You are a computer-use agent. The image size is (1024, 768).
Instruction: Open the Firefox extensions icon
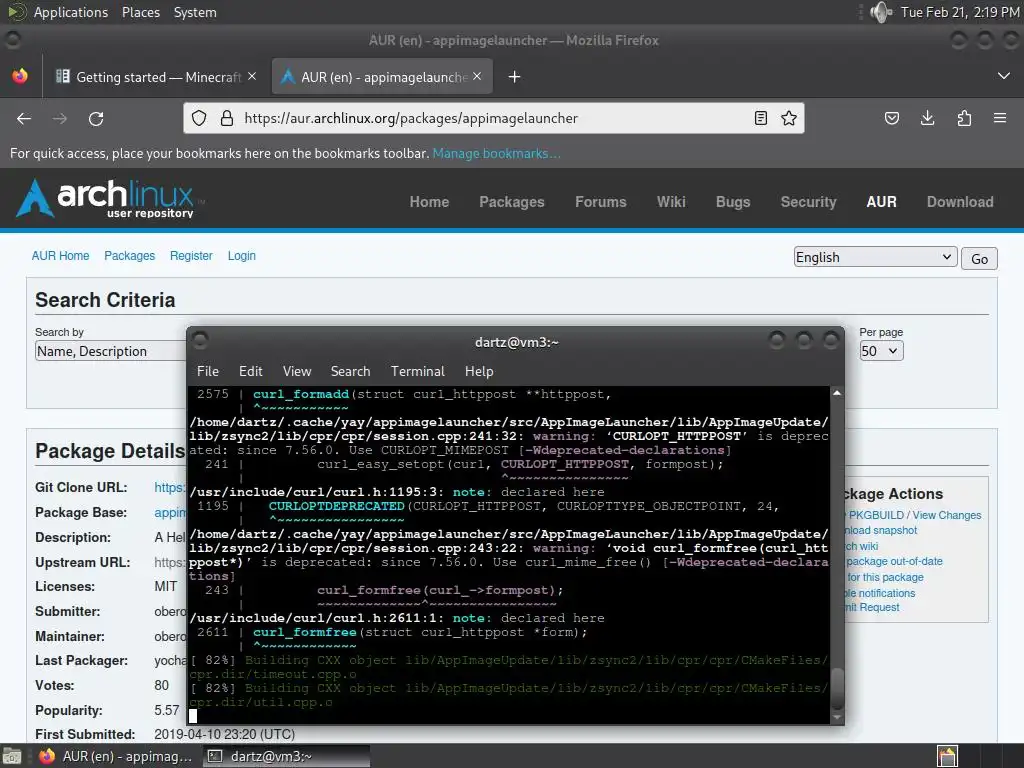pos(964,118)
